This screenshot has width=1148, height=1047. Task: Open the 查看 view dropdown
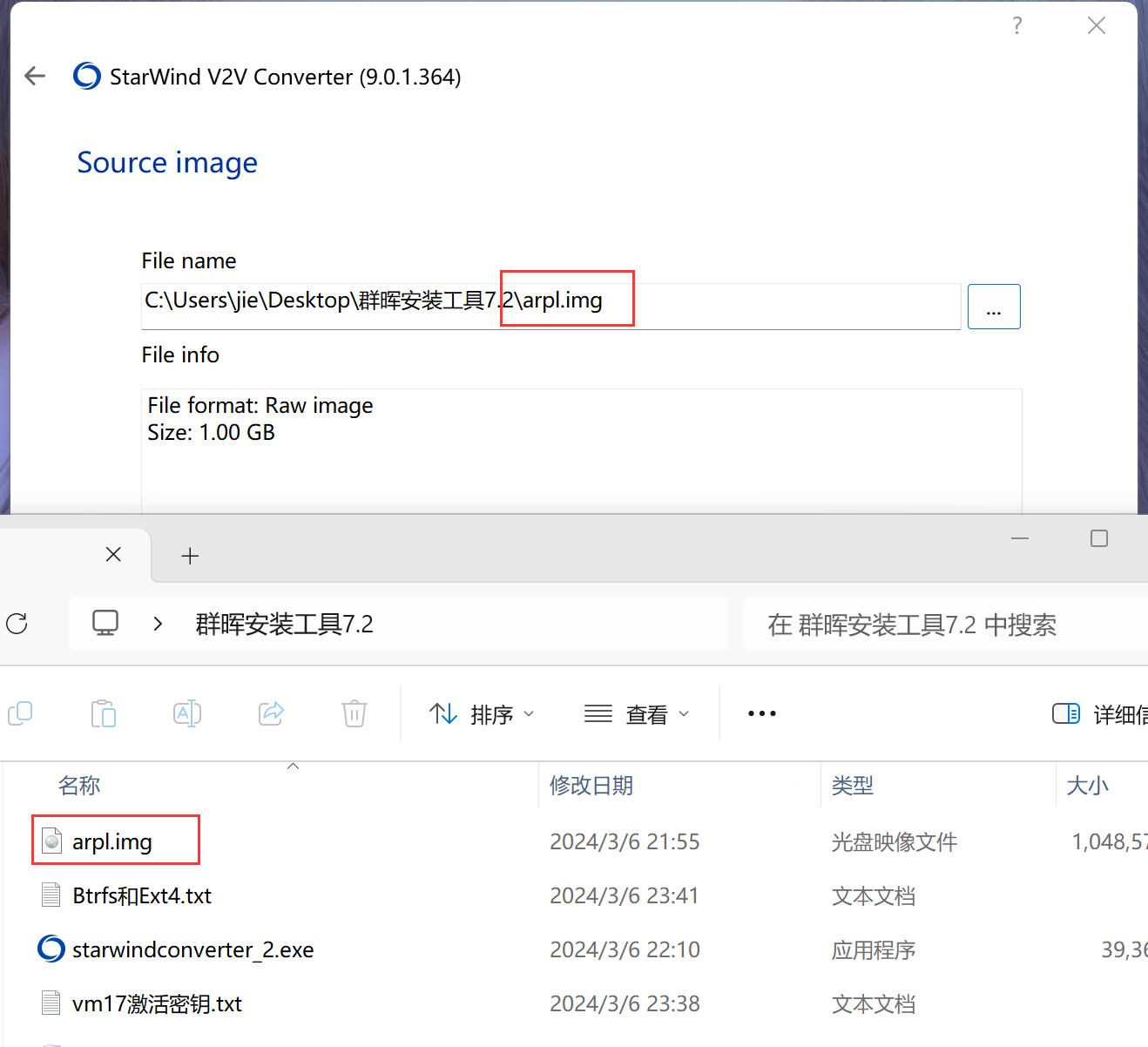point(637,714)
